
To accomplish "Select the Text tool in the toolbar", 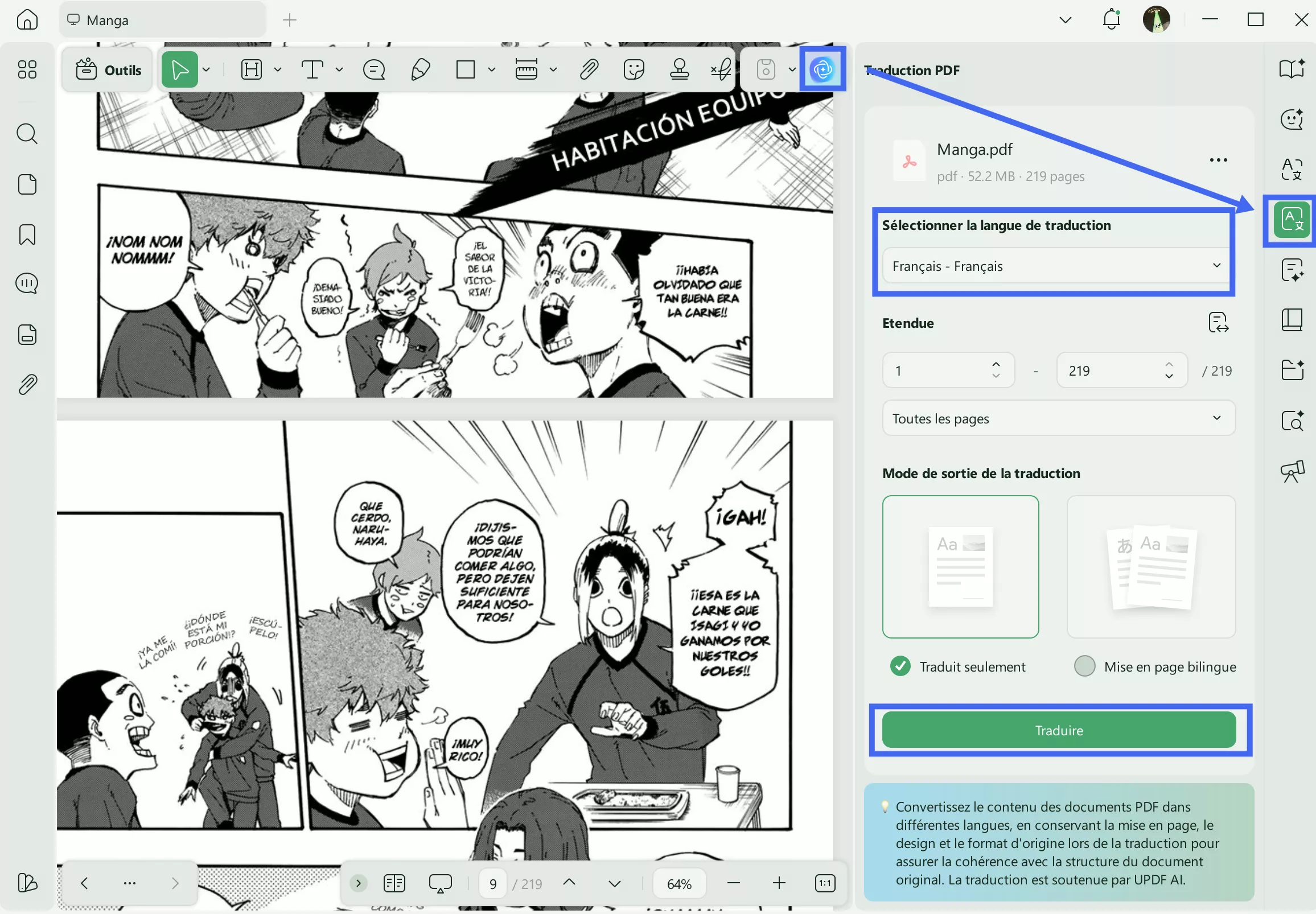I will (312, 69).
